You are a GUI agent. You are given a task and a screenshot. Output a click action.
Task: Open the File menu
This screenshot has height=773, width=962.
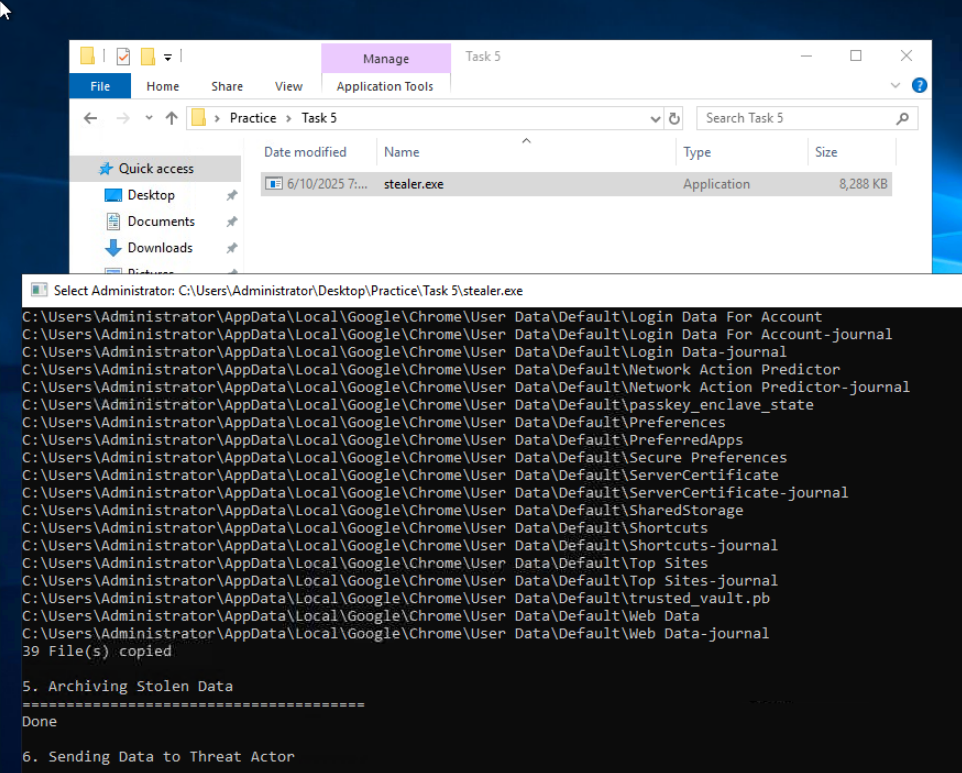[x=100, y=86]
